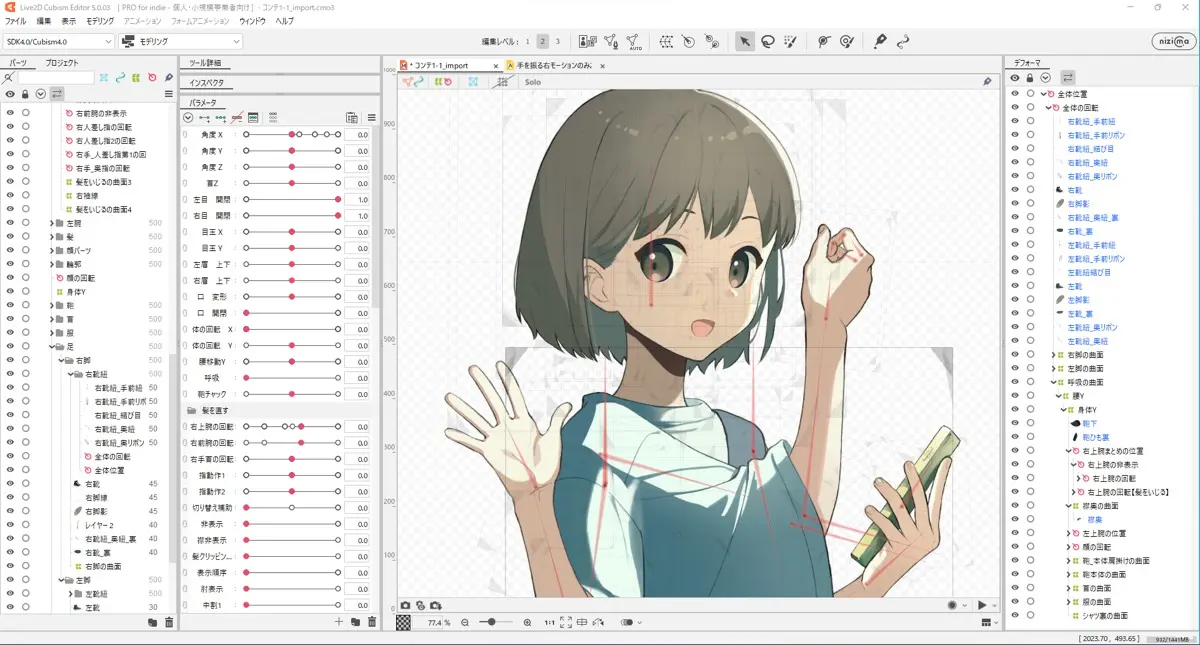
Task: Click the Parts panel search field
Action: point(56,78)
